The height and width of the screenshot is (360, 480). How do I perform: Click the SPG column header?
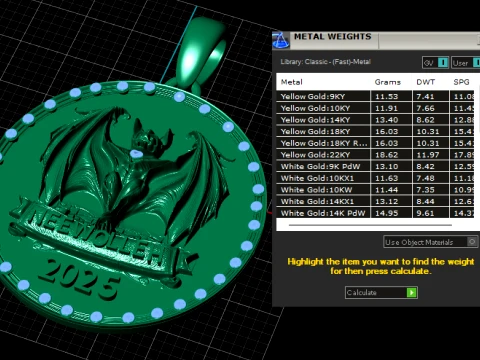(461, 82)
